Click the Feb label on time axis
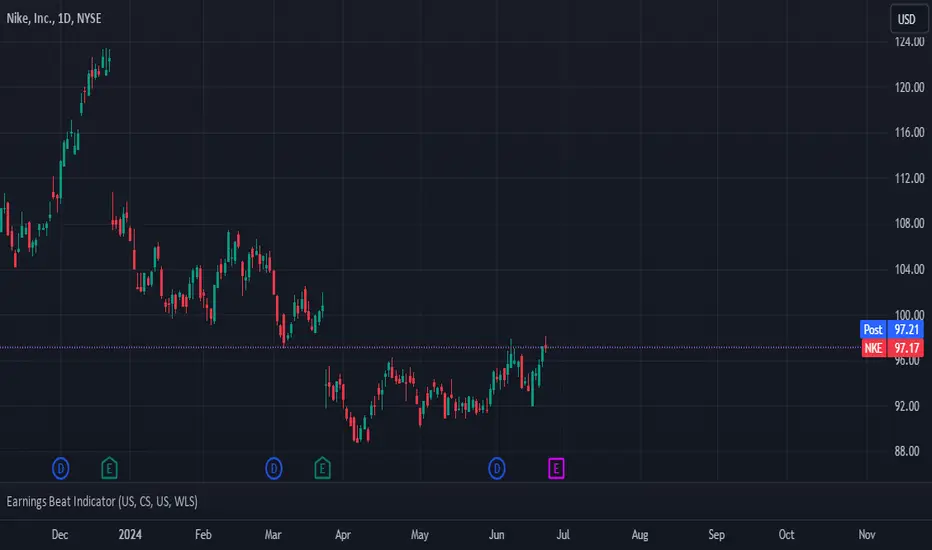This screenshot has width=932, height=550. coord(203,535)
